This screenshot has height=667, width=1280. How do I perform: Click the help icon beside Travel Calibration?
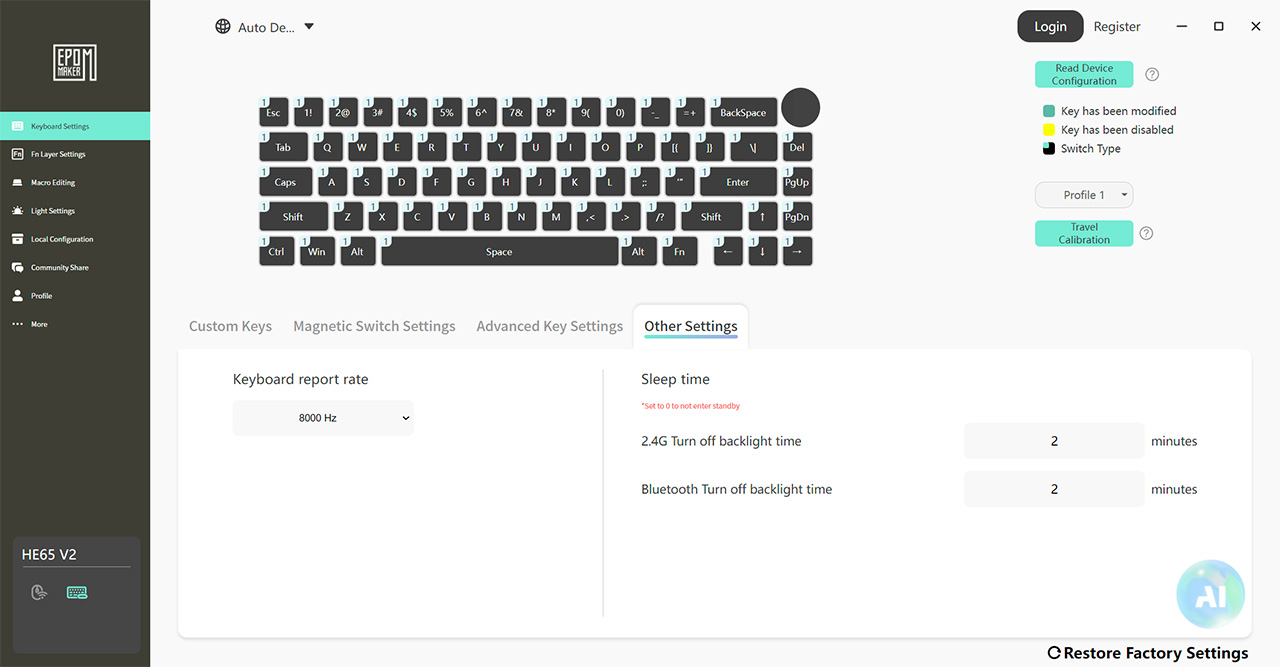pyautogui.click(x=1147, y=234)
